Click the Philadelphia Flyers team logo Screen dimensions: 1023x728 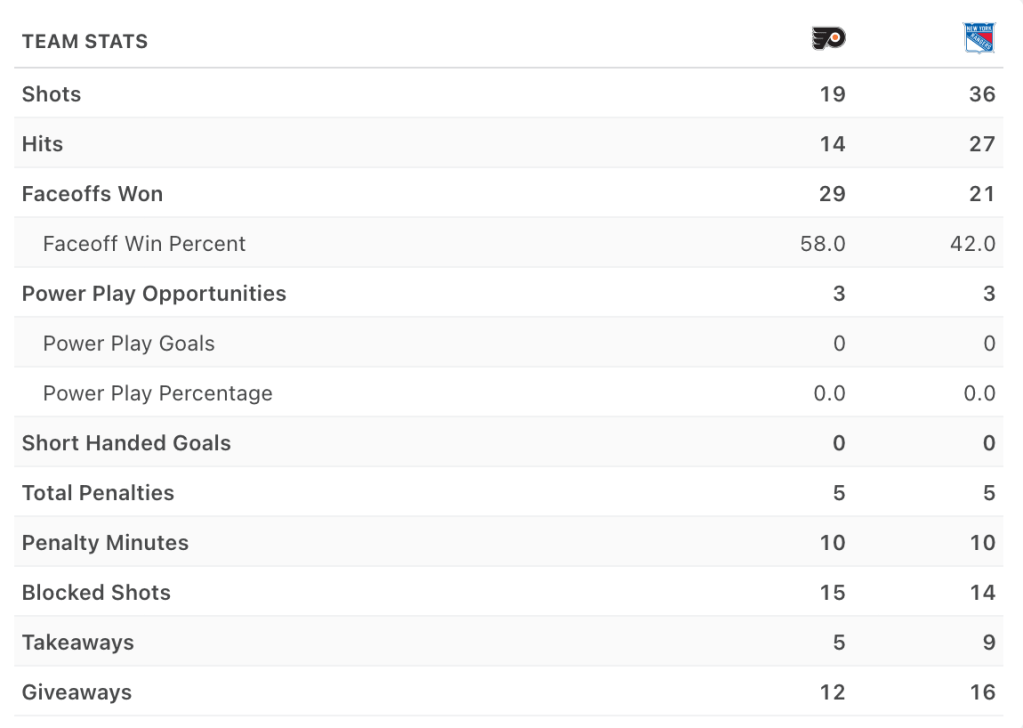coord(827,39)
